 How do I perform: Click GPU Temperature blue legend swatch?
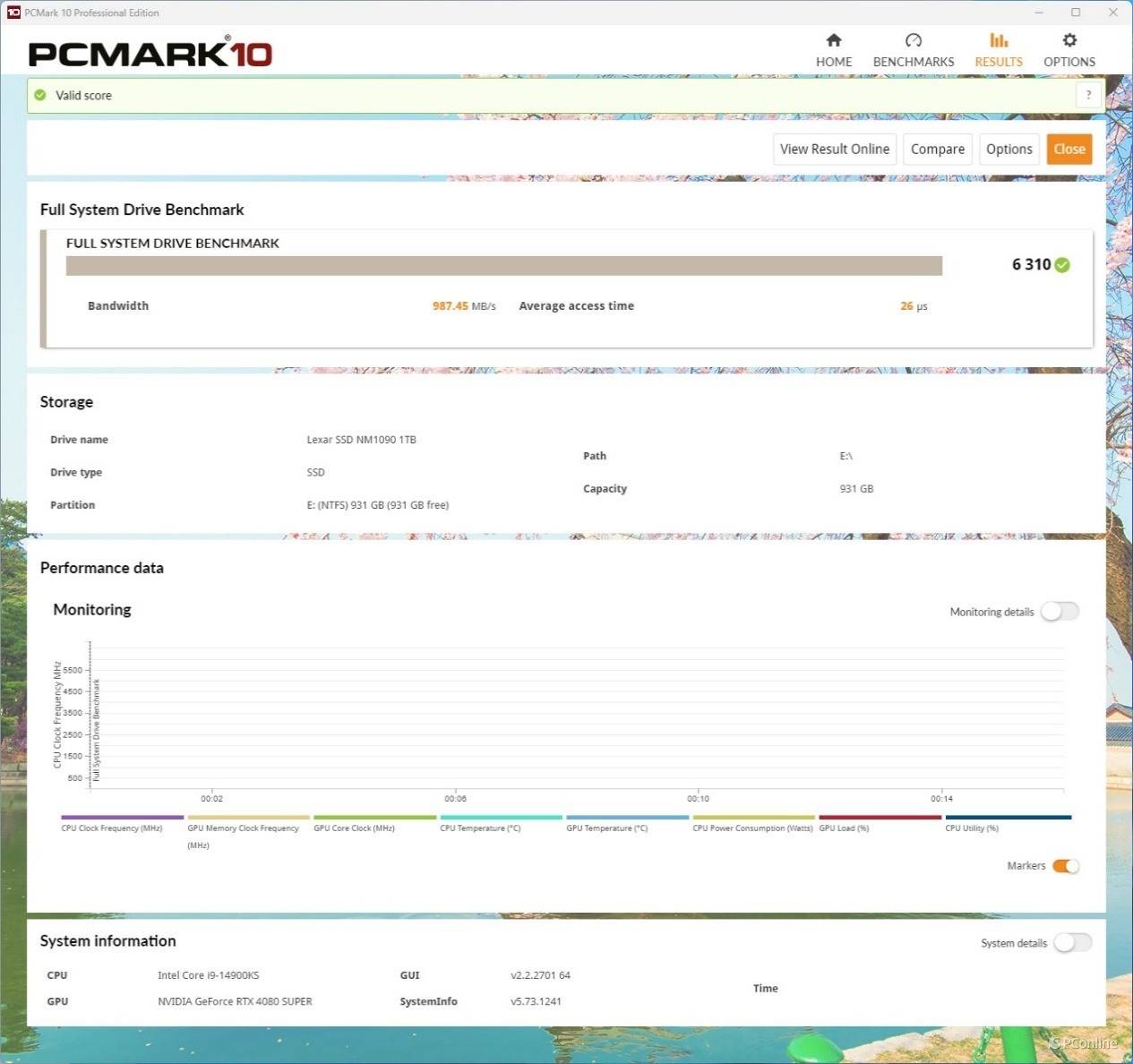(x=628, y=818)
